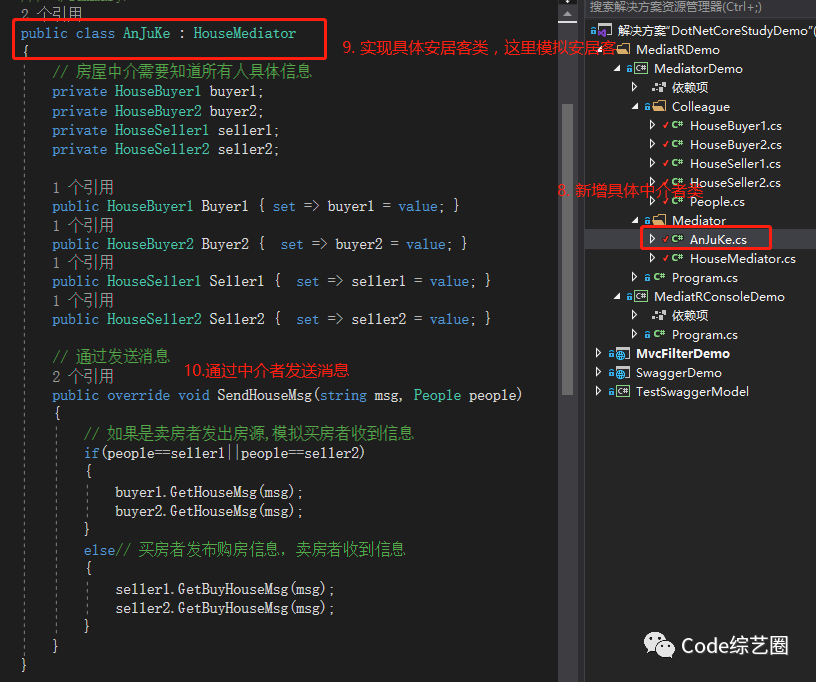
Task: Click C# icon of Program.cs in MediatorDemo
Action: tap(659, 277)
